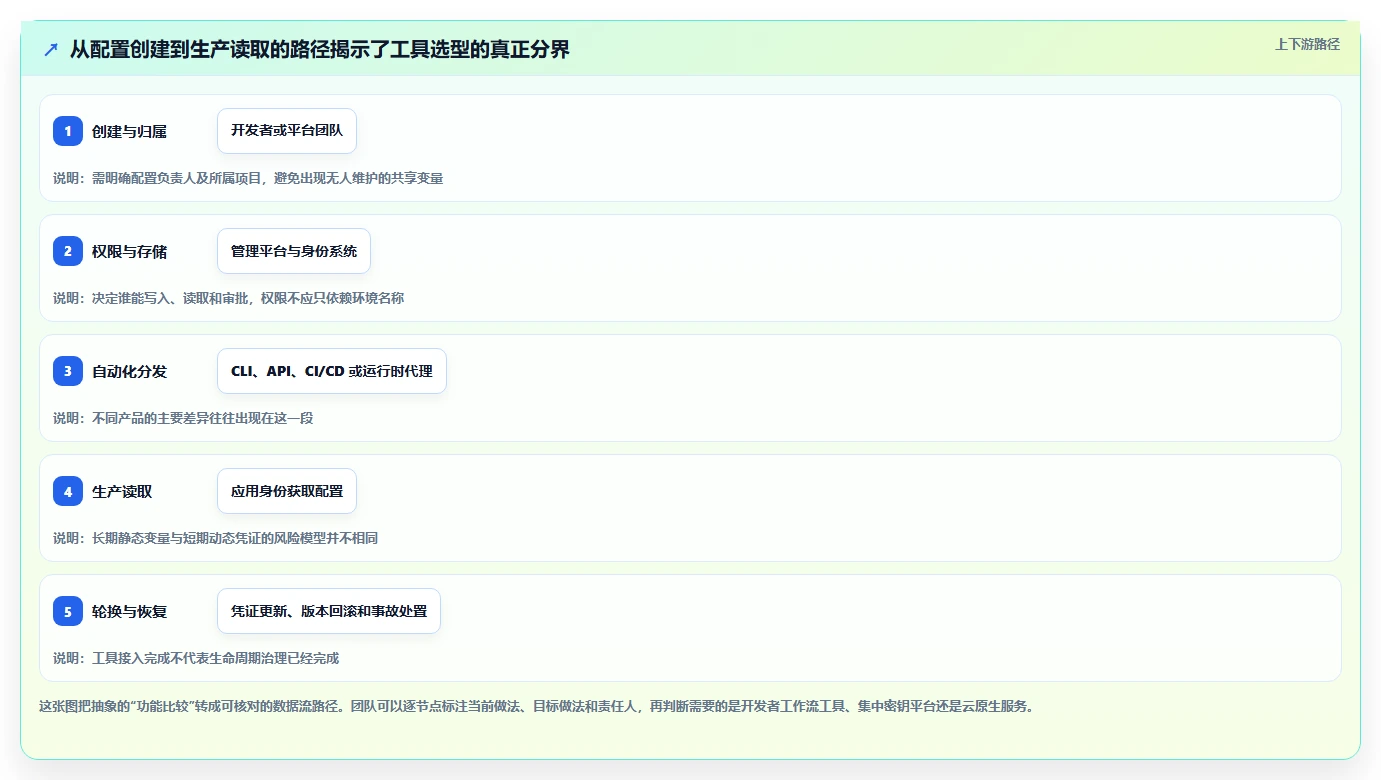Click the number 1 step badge
The width and height of the screenshot is (1381, 780).
(x=68, y=131)
